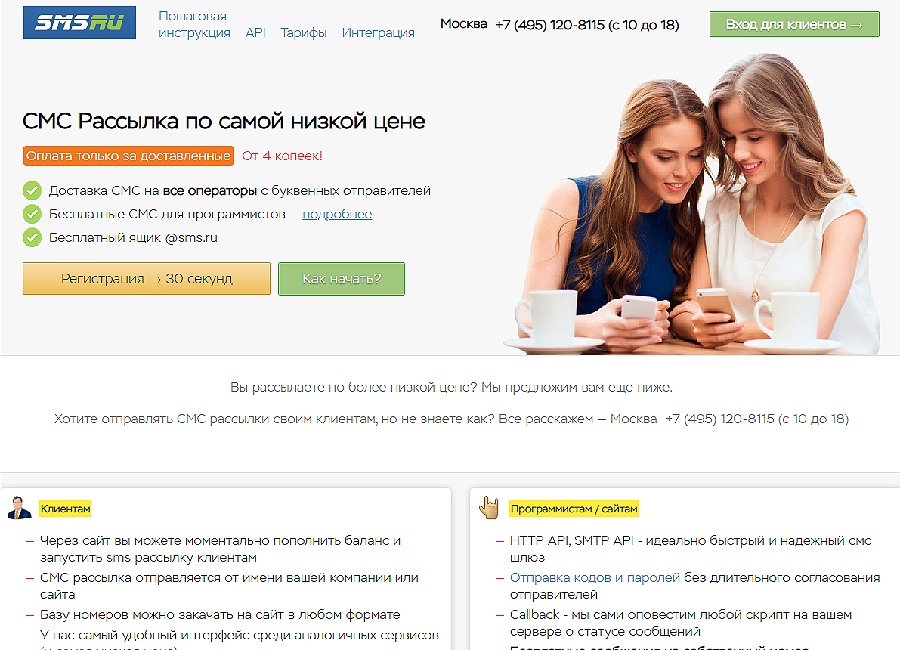Open the Отправка кодов и паролей link

coord(694,577)
